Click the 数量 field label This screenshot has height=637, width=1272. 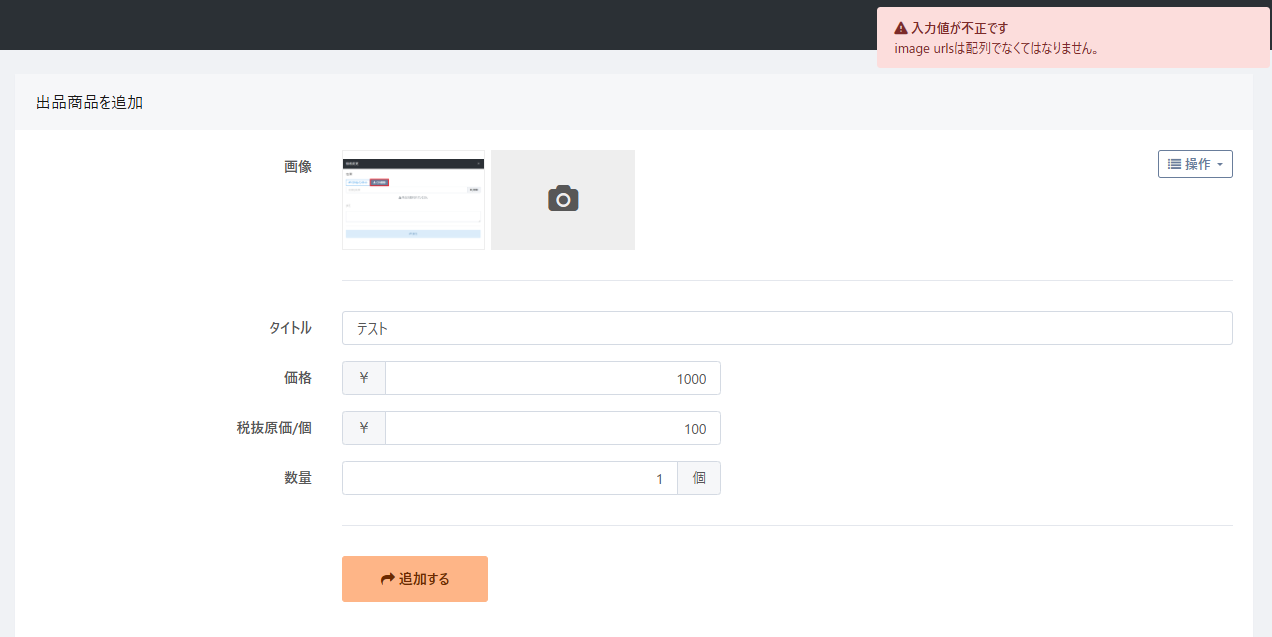[x=297, y=478]
